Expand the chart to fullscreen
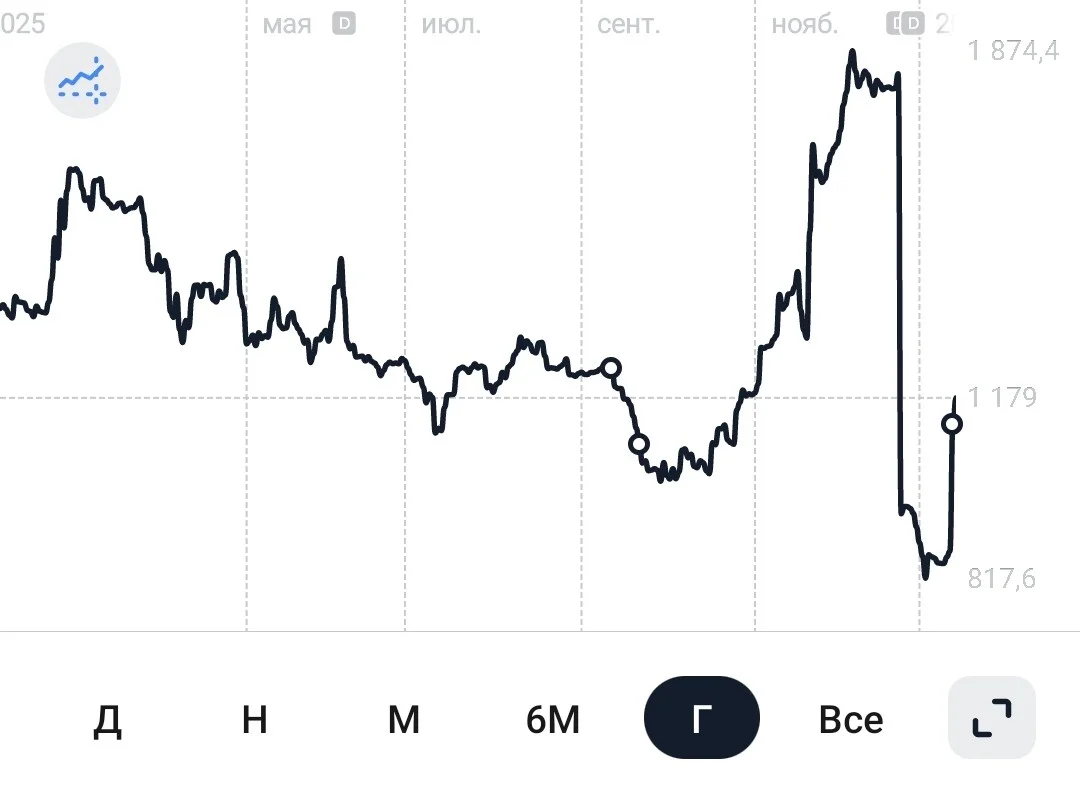1080x810 pixels. [x=992, y=718]
